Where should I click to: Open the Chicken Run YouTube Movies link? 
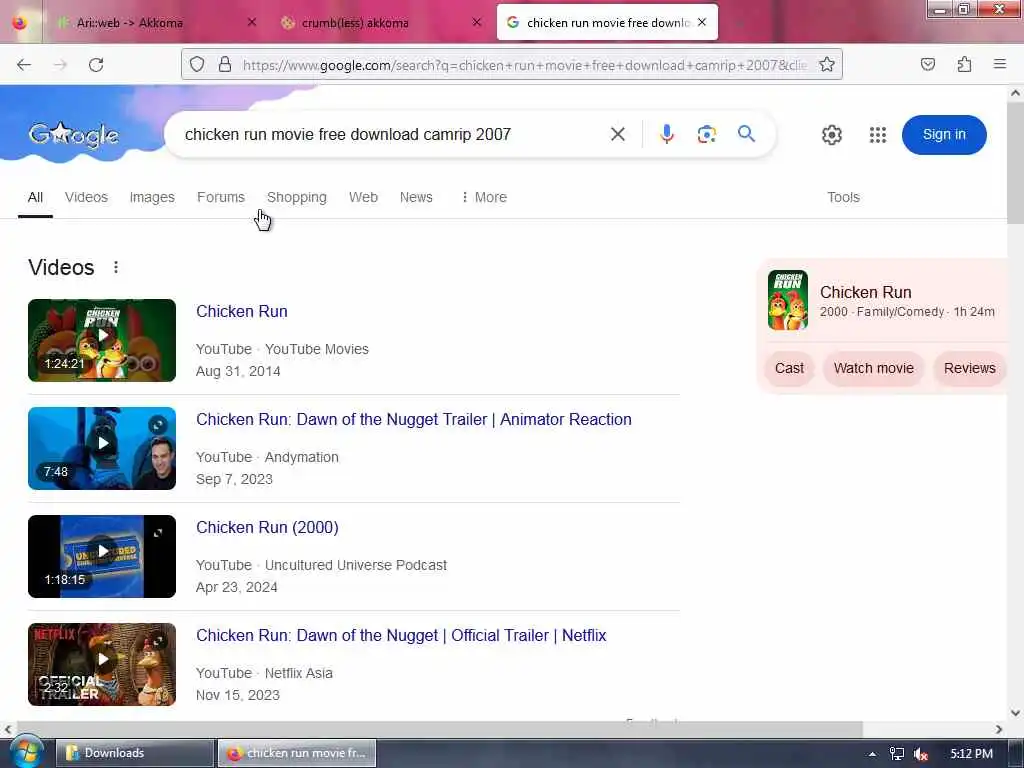pos(242,312)
